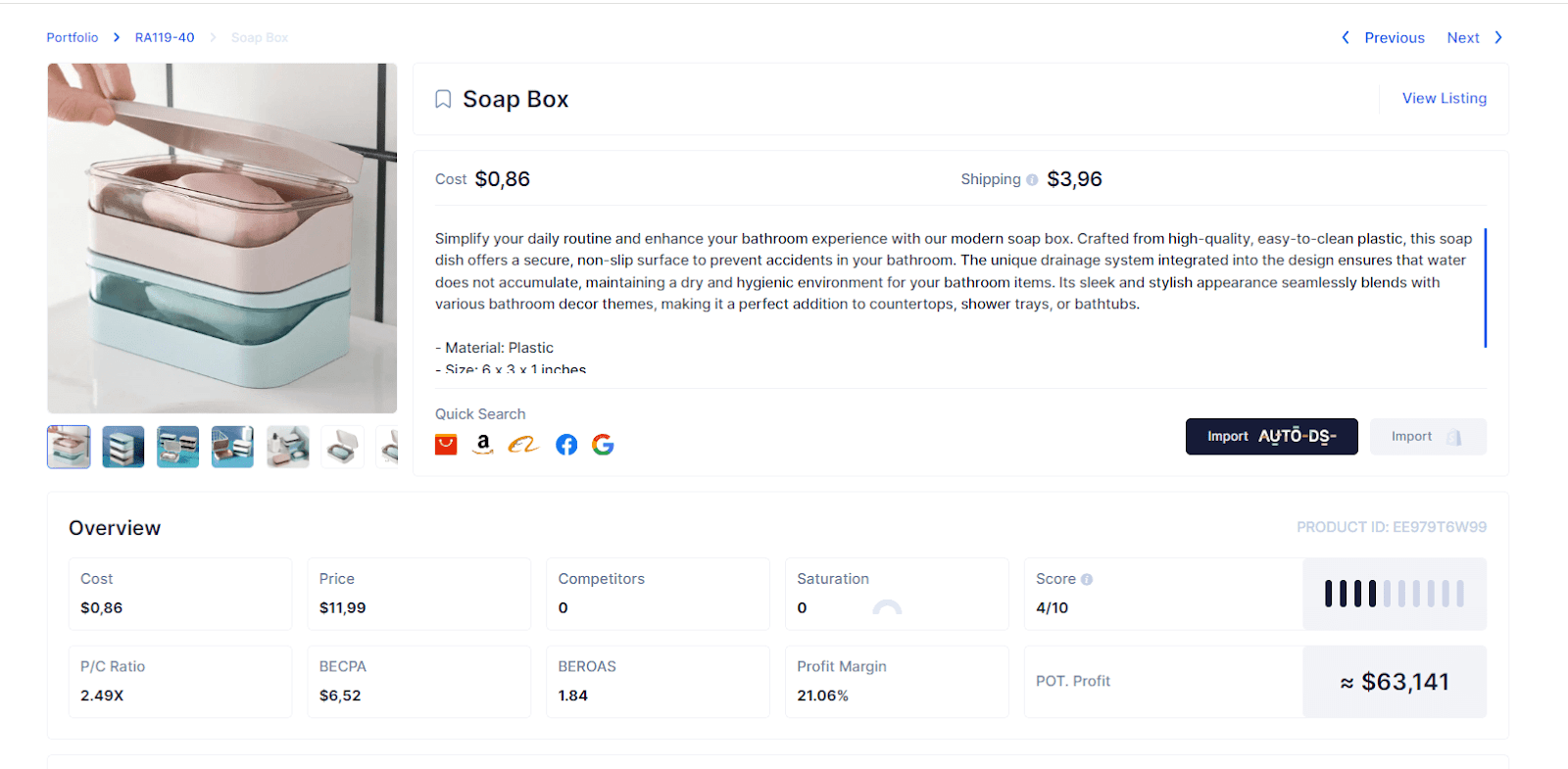
Task: Search product on Alibaba quick search icon
Action: pyautogui.click(x=523, y=445)
